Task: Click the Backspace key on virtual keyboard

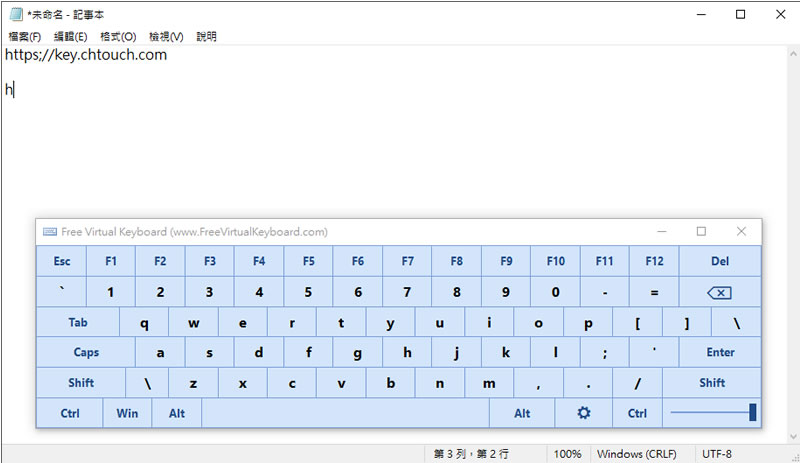Action: point(719,292)
